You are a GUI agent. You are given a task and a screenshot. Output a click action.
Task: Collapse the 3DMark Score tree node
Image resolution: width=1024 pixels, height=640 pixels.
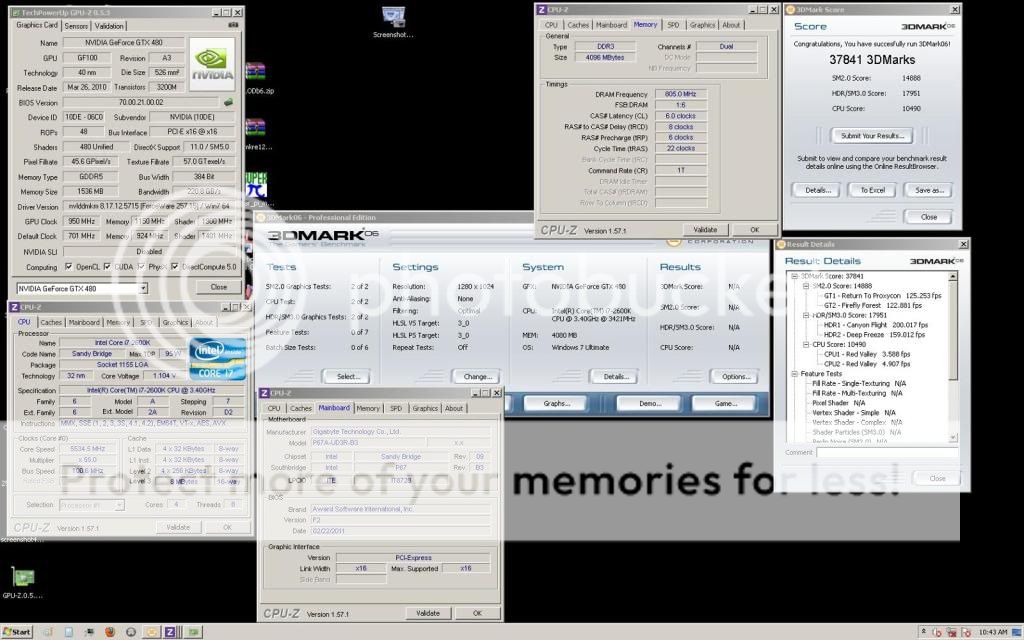pos(795,276)
